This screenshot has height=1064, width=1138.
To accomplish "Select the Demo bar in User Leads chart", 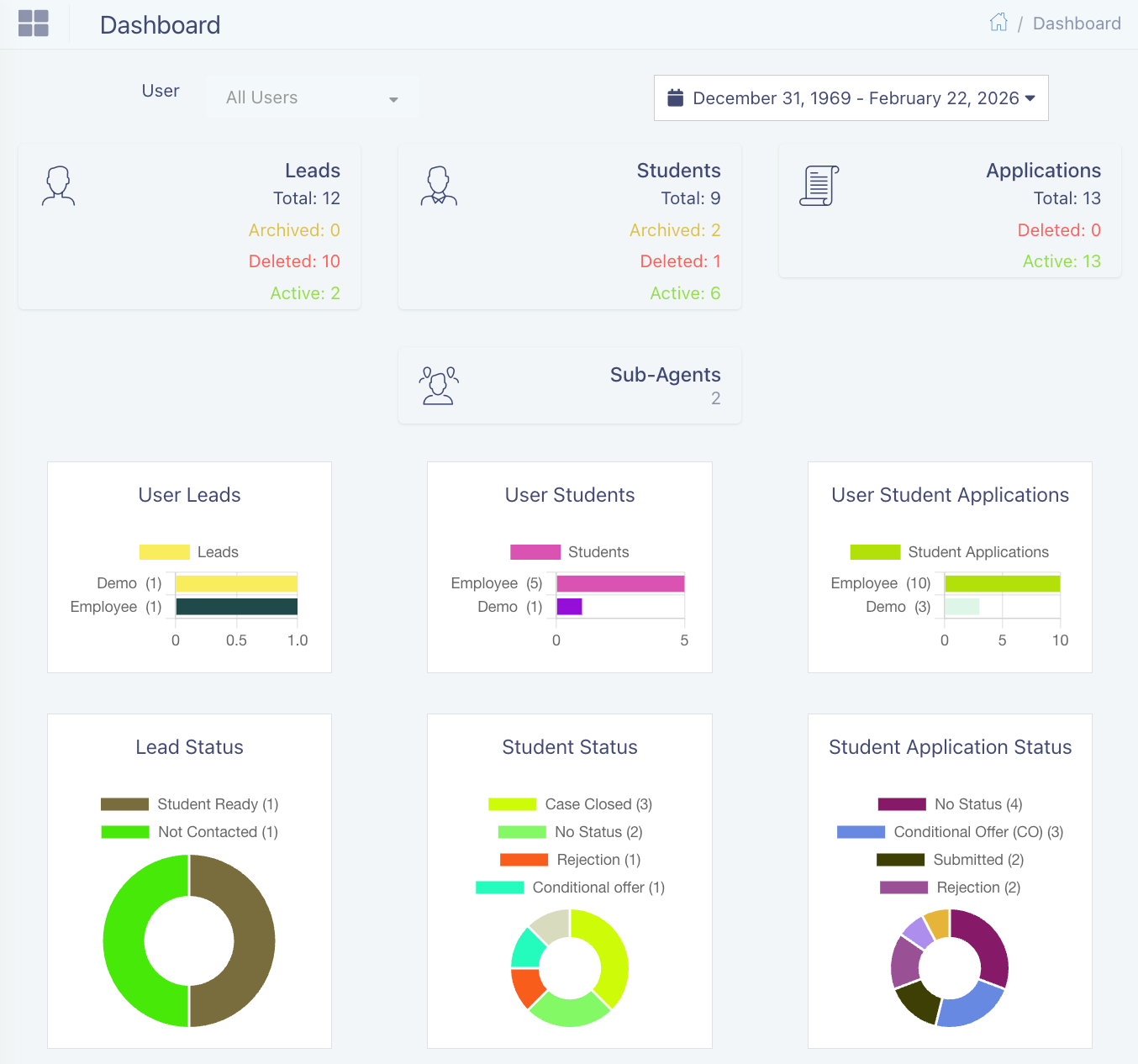I will [x=235, y=582].
